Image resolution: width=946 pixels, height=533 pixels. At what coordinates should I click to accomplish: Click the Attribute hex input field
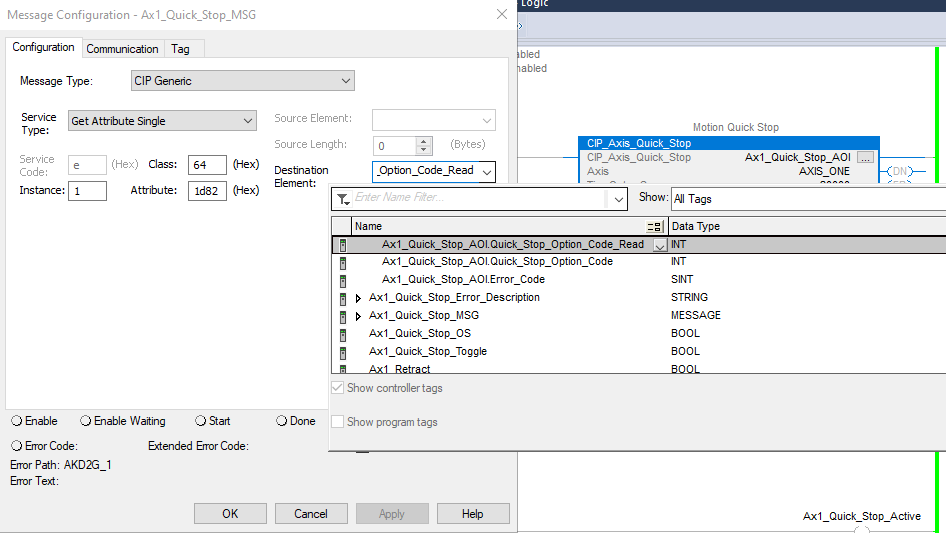(x=207, y=191)
